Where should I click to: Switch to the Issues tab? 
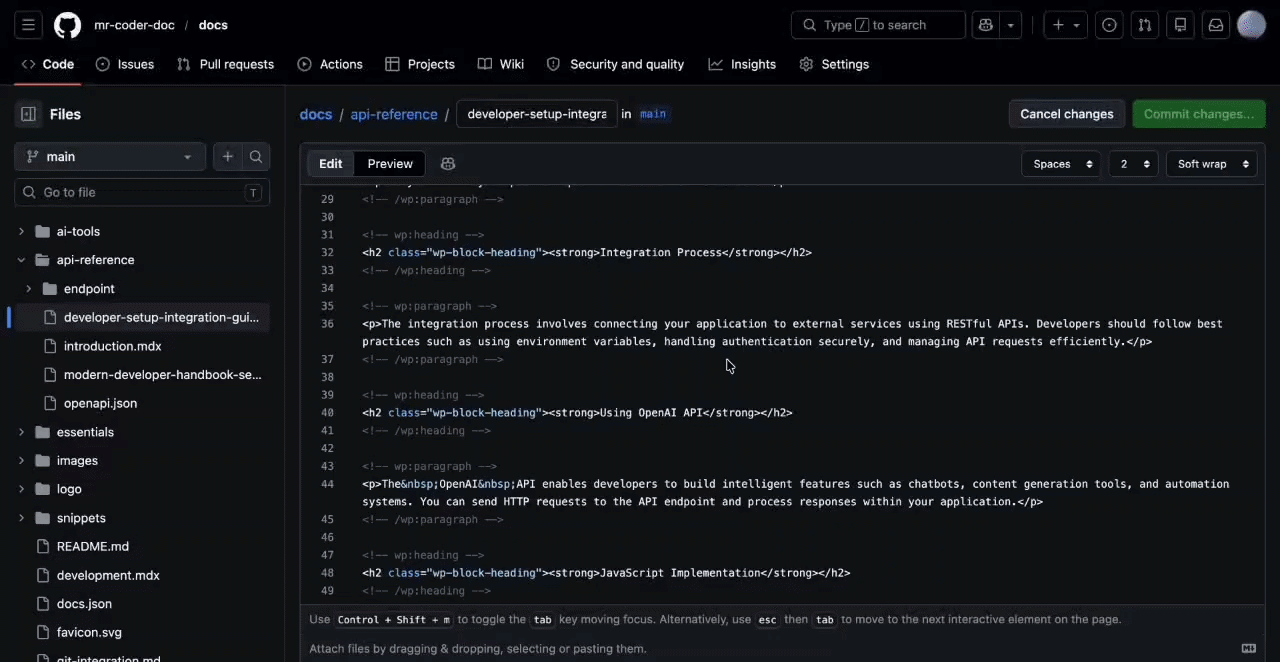point(125,64)
